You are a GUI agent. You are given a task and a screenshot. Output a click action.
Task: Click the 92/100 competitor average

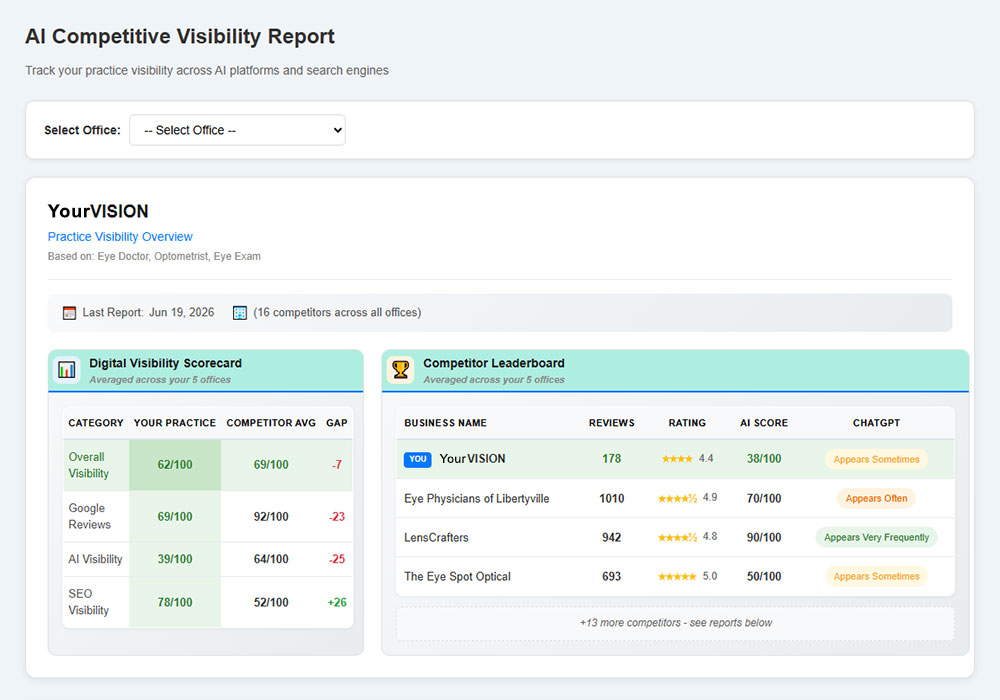271,516
